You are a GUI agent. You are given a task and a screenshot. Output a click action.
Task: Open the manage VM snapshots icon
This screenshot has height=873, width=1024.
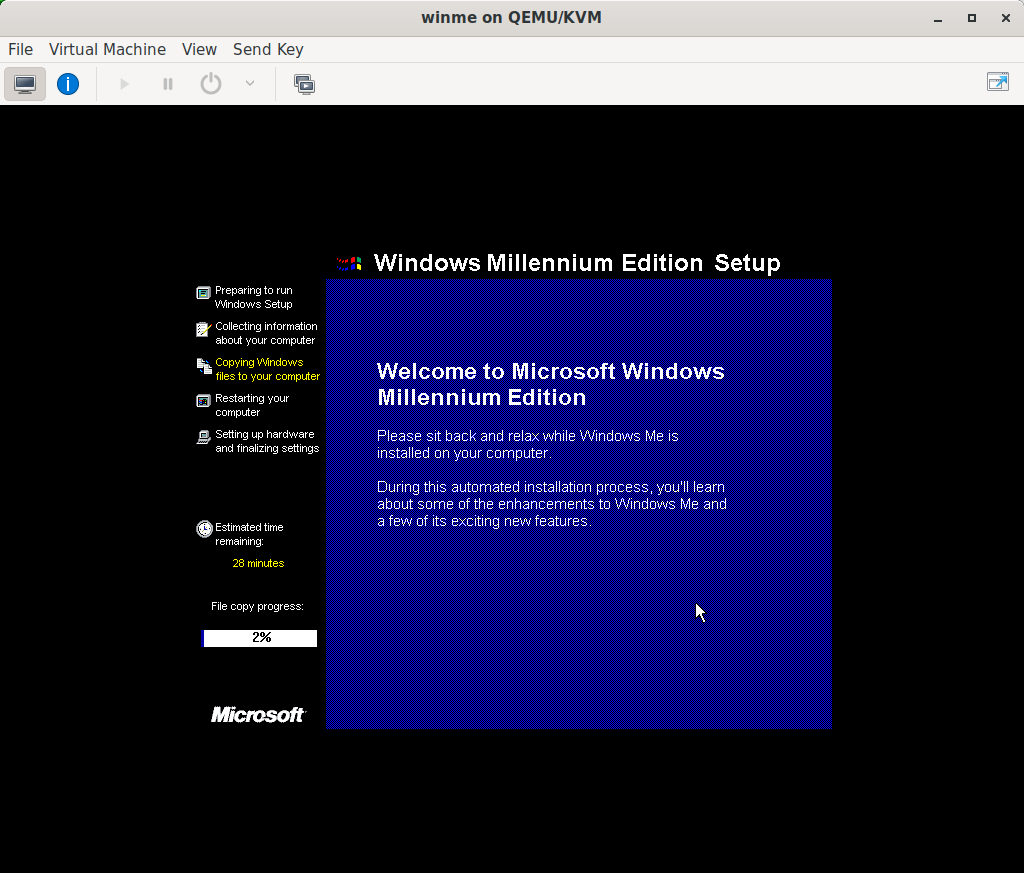click(304, 84)
